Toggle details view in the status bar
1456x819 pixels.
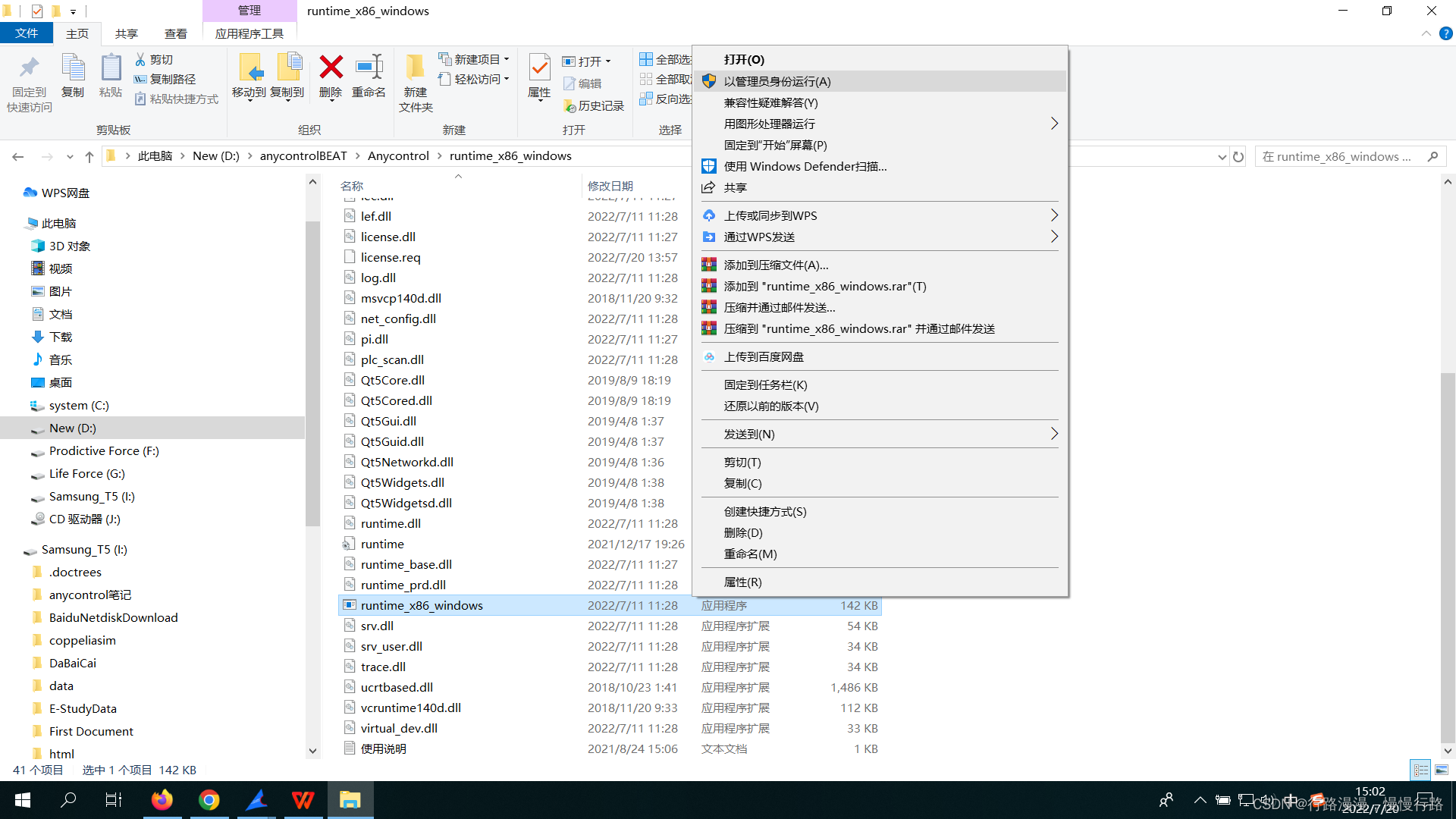tap(1420, 770)
